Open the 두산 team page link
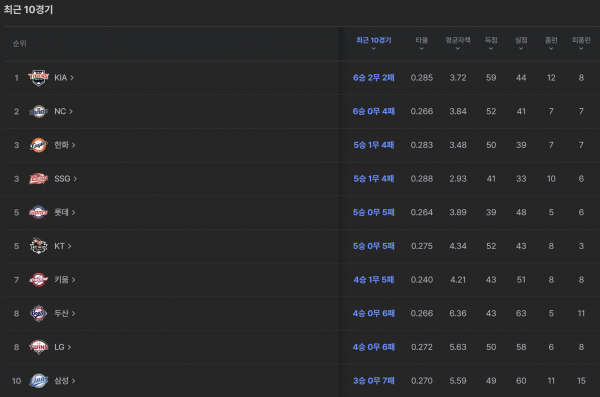The width and height of the screenshot is (600, 397). [x=65, y=314]
